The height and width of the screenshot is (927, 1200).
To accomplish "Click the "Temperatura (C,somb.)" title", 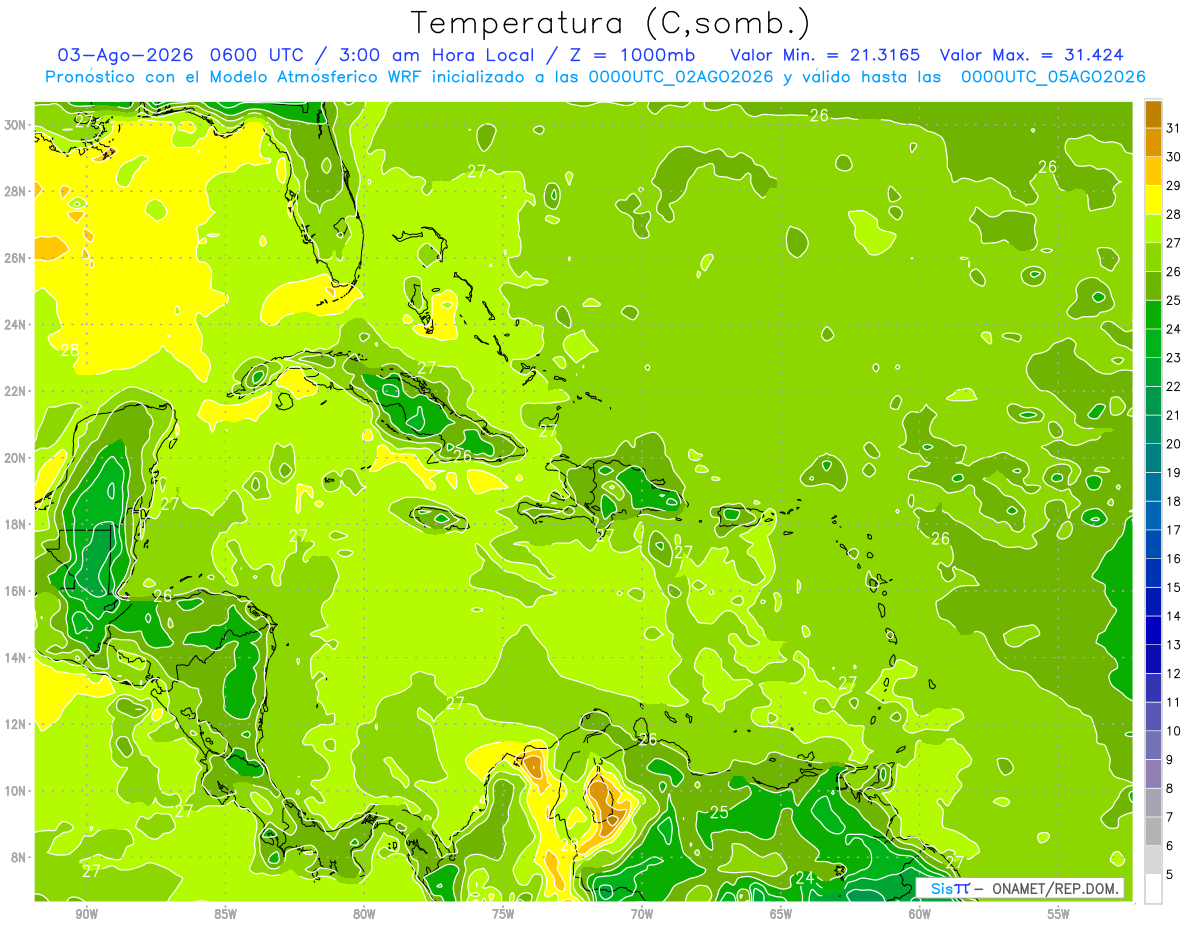I will [x=611, y=22].
